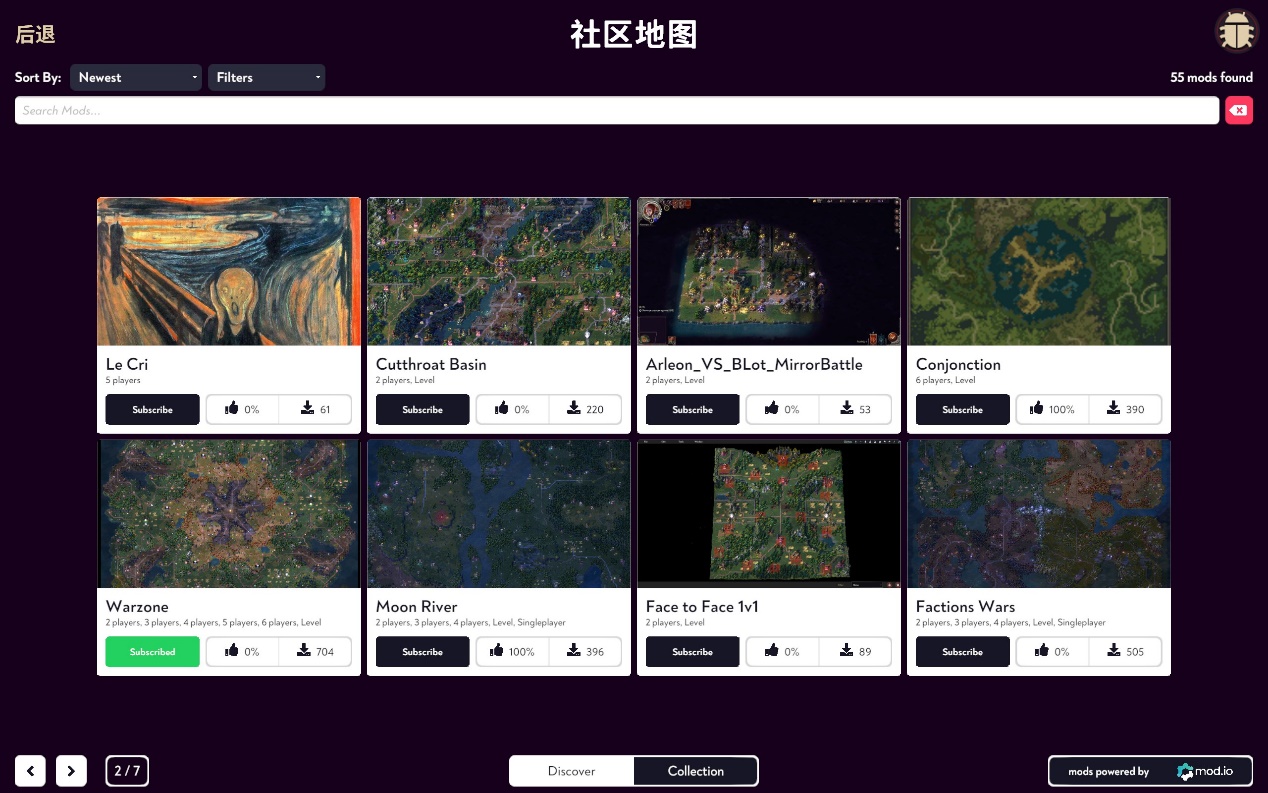
Task: Subscribe to the Conjonction map
Action: tap(963, 409)
